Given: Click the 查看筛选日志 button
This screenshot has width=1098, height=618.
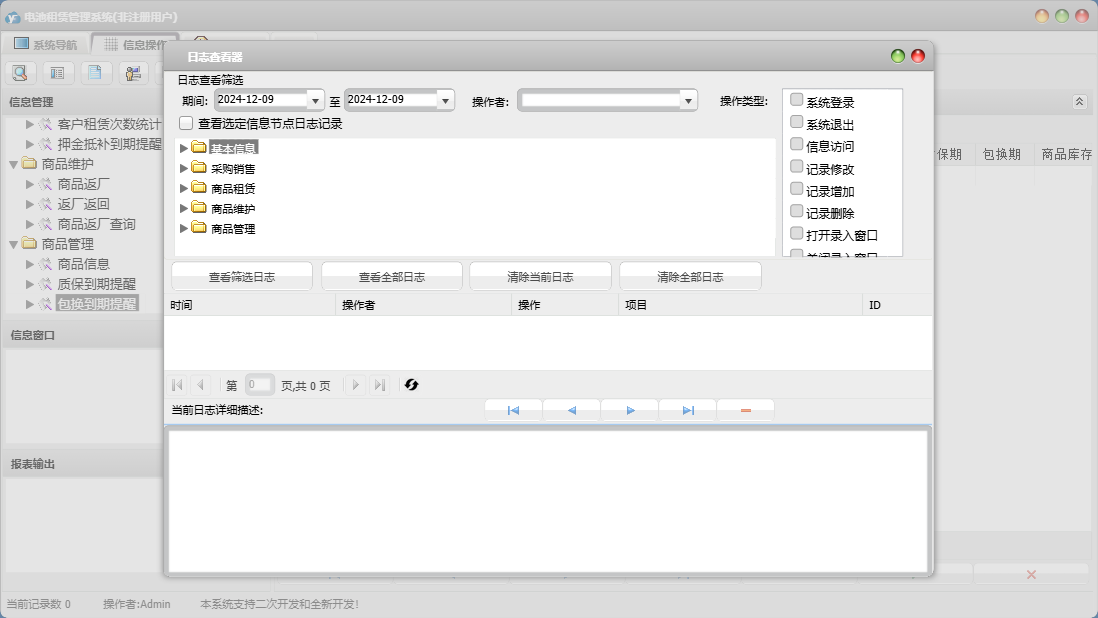Looking at the screenshot, I should (242, 276).
